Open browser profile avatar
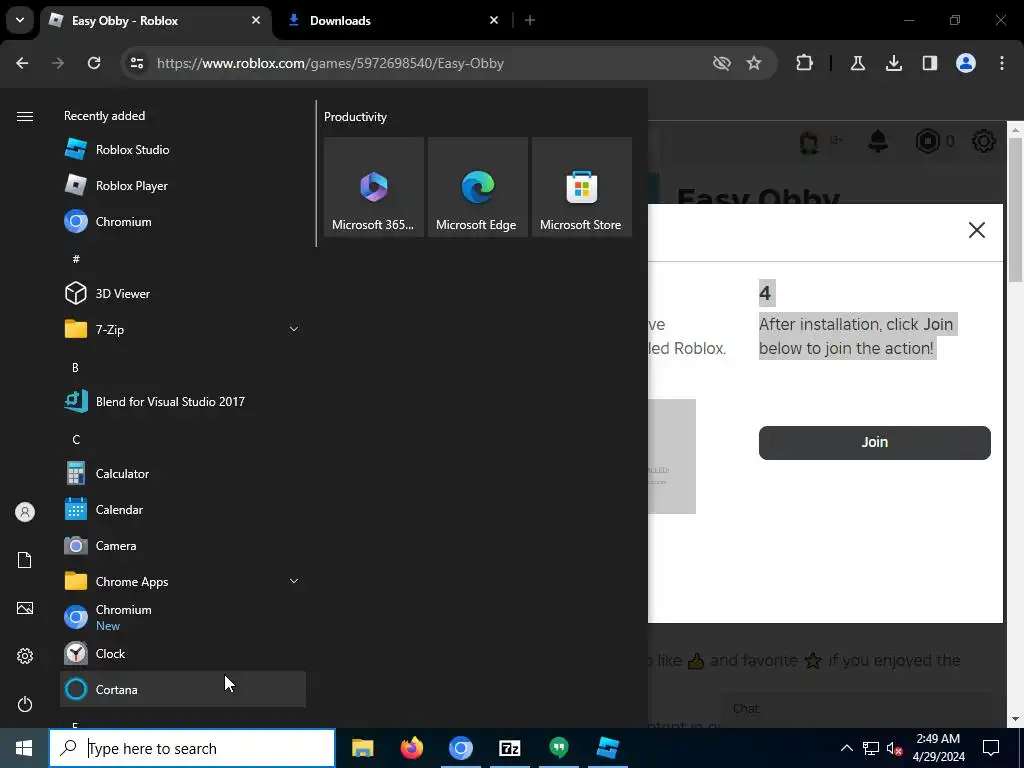 (966, 63)
